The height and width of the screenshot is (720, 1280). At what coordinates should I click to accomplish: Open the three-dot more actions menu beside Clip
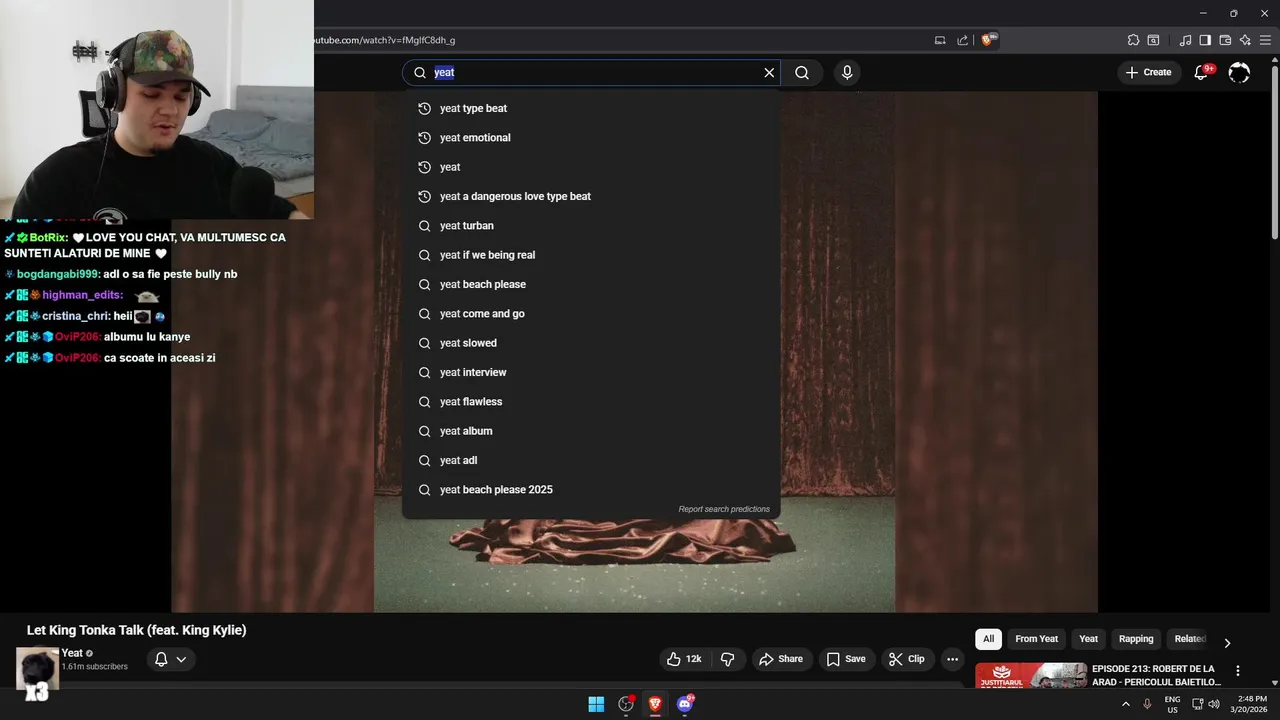click(953, 659)
